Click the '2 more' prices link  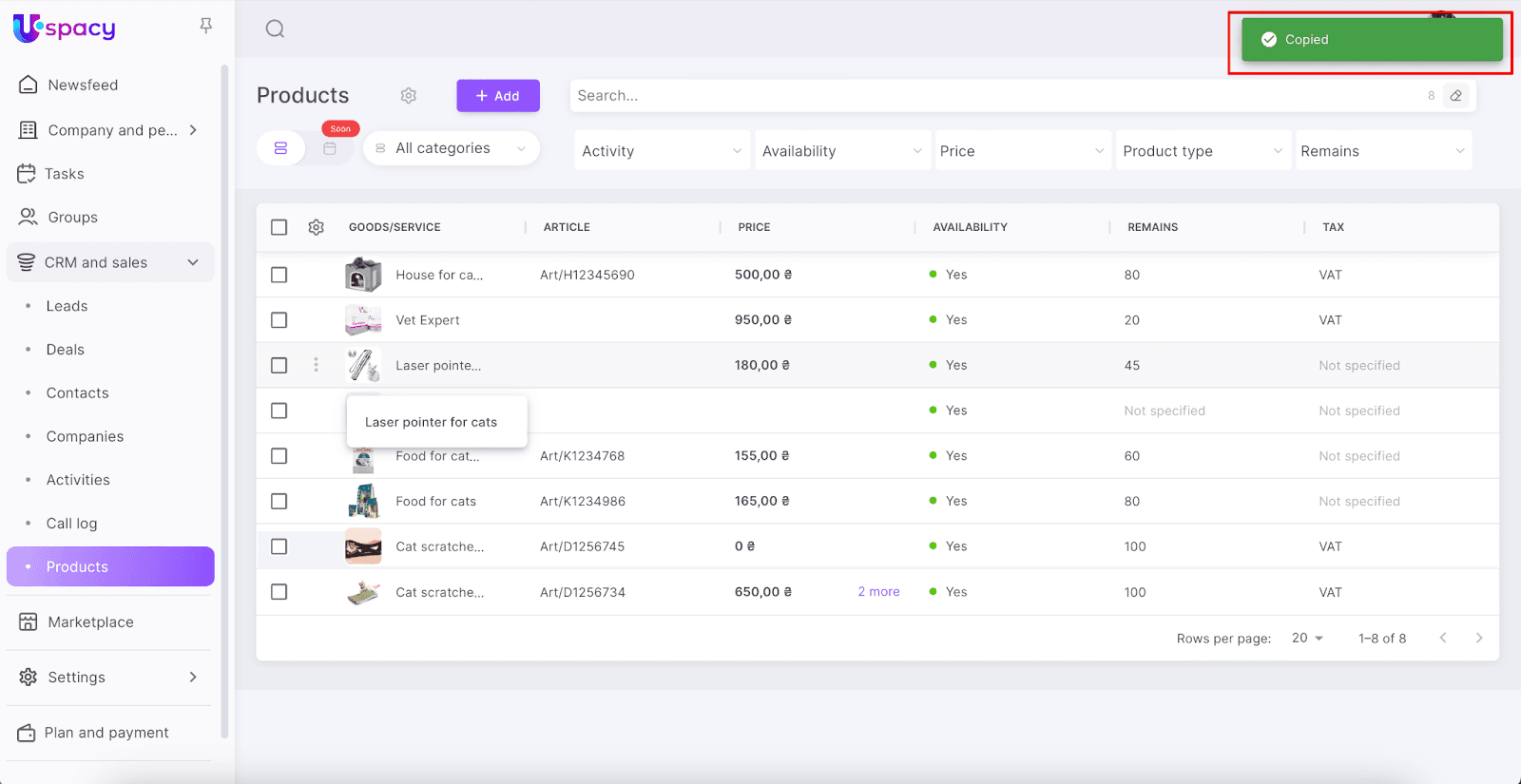(878, 592)
